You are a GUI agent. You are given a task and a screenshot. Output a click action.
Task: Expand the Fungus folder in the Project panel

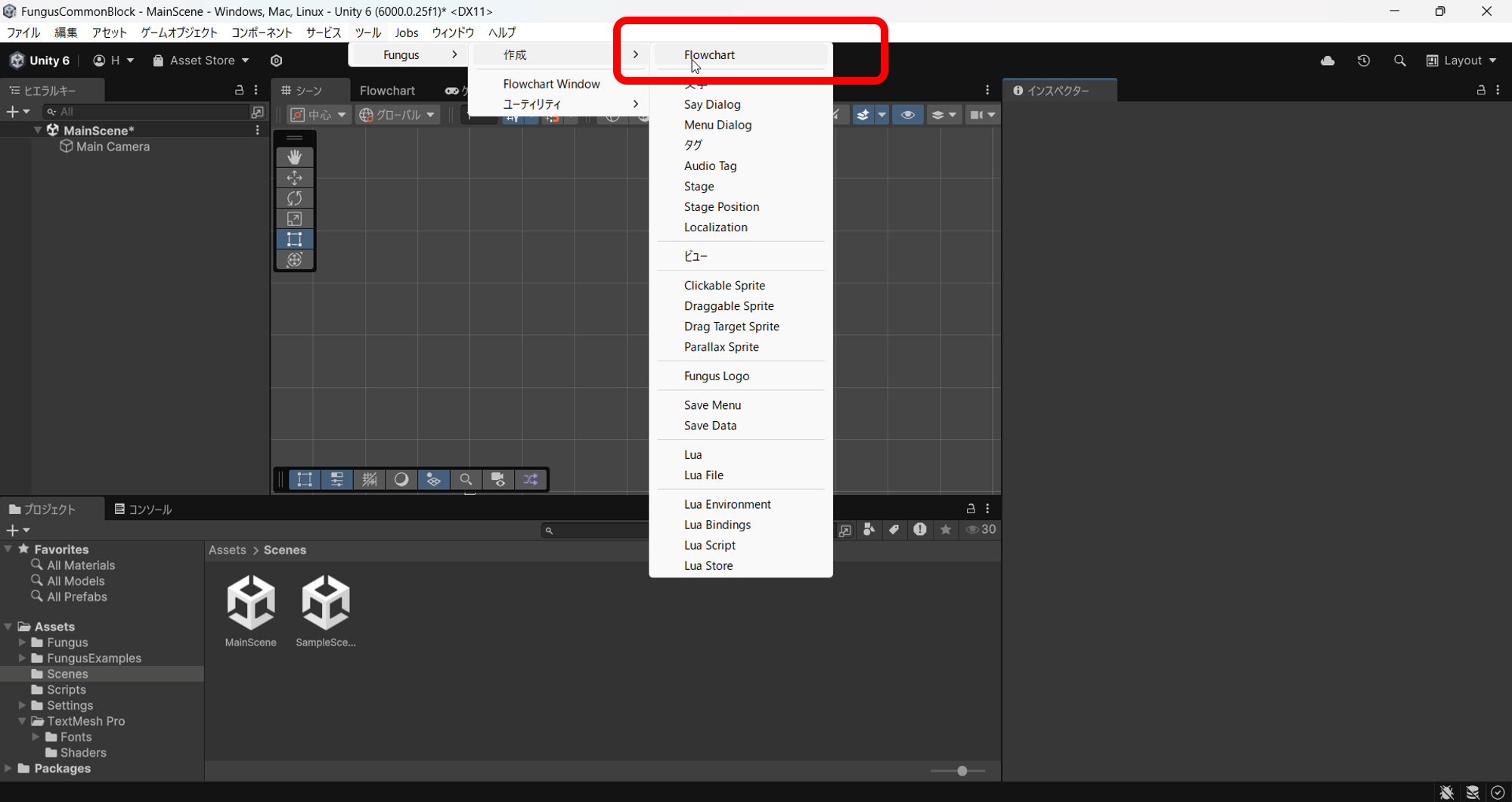[x=23, y=642]
